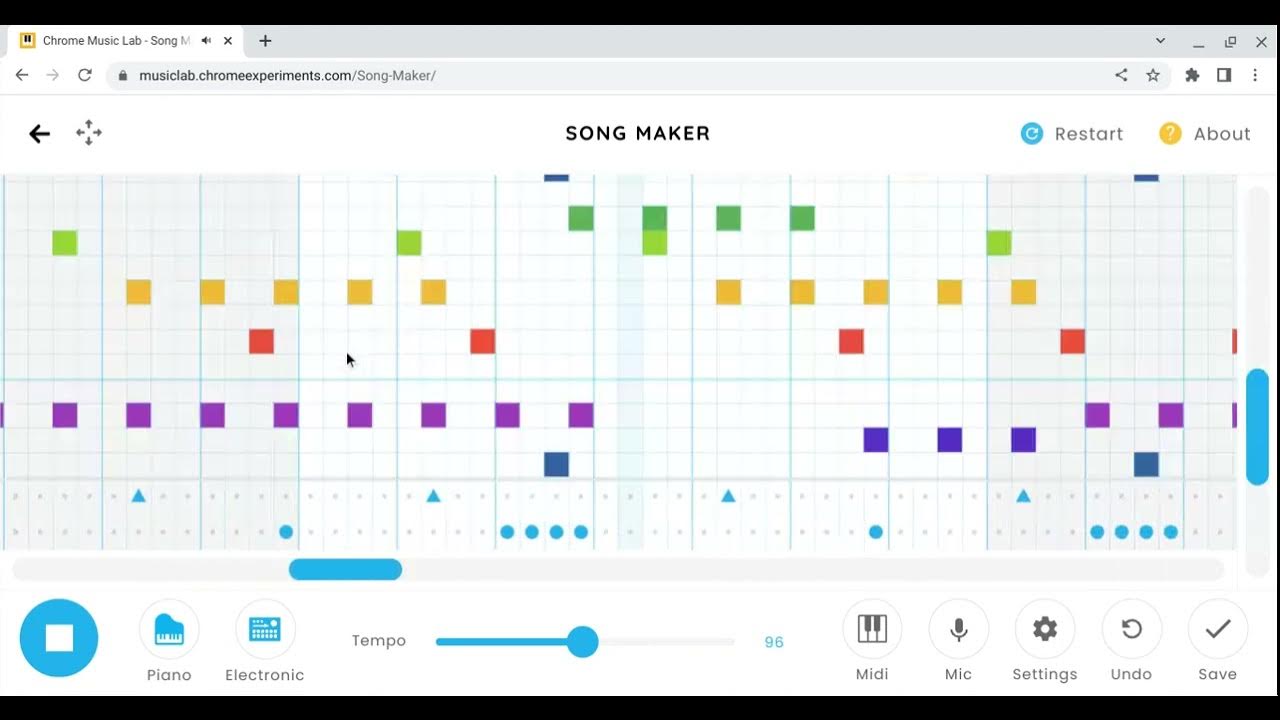This screenshot has width=1280, height=720.
Task: Open a new browser tab
Action: [x=265, y=41]
